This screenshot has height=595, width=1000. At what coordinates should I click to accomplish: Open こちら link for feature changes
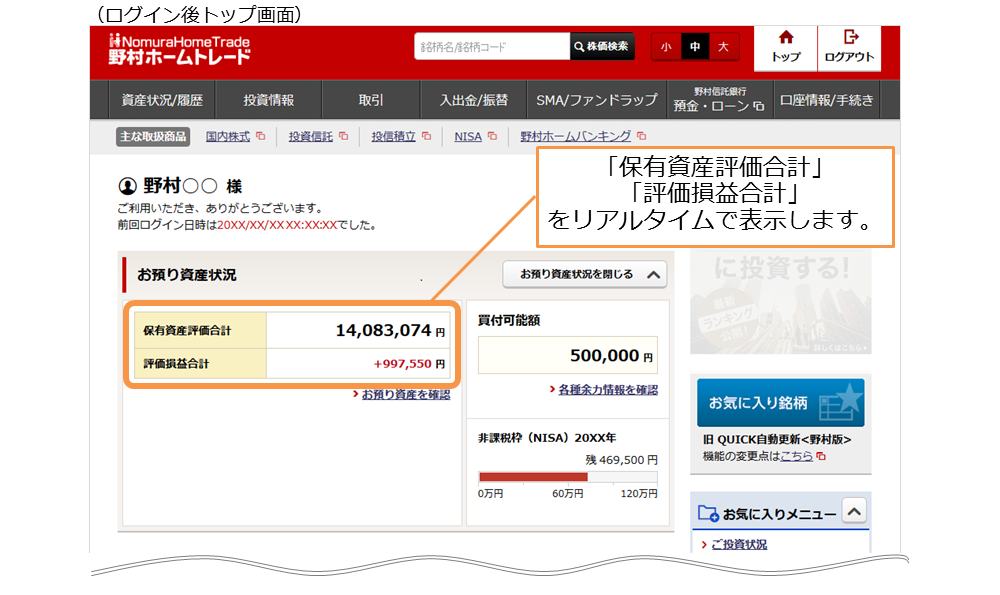(x=797, y=456)
